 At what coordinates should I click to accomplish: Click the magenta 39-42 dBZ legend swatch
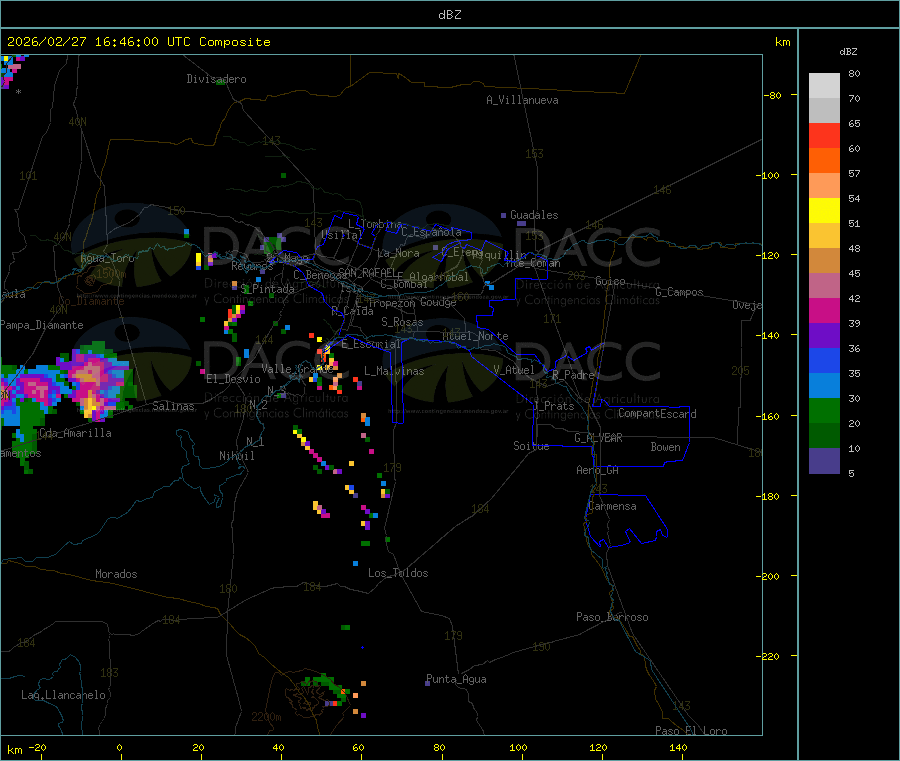tap(824, 310)
